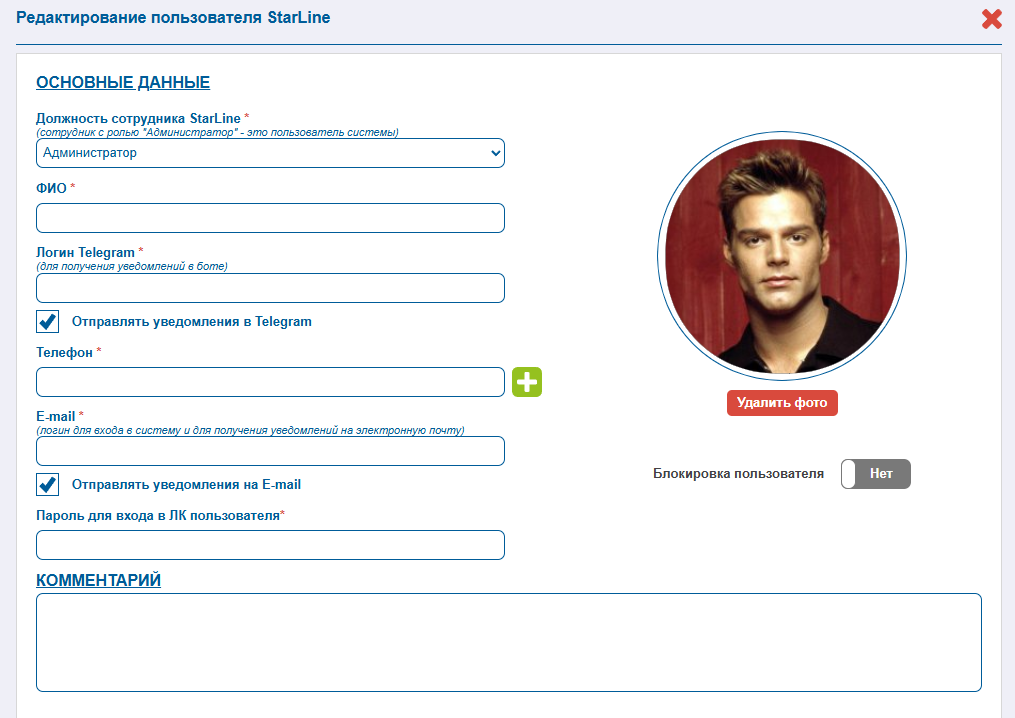
Task: Click into the ФИО input field
Action: (x=270, y=218)
